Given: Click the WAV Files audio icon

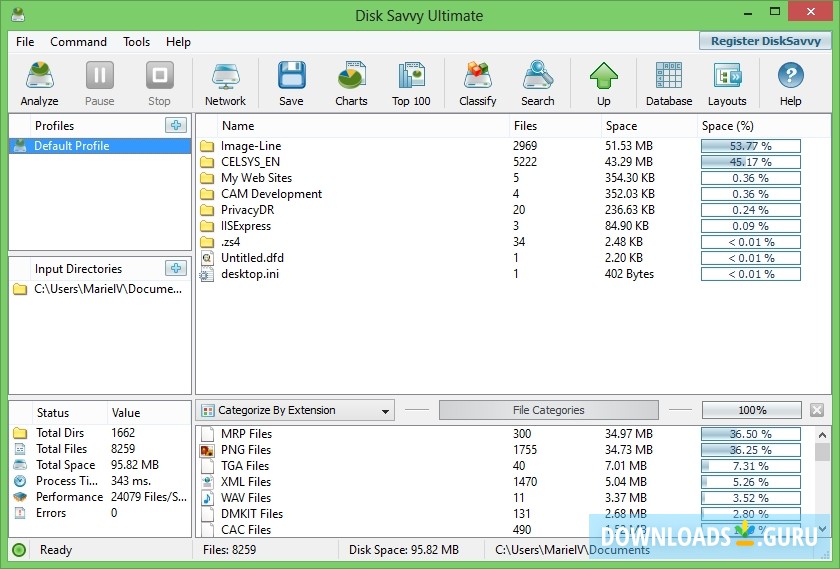Looking at the screenshot, I should [207, 498].
